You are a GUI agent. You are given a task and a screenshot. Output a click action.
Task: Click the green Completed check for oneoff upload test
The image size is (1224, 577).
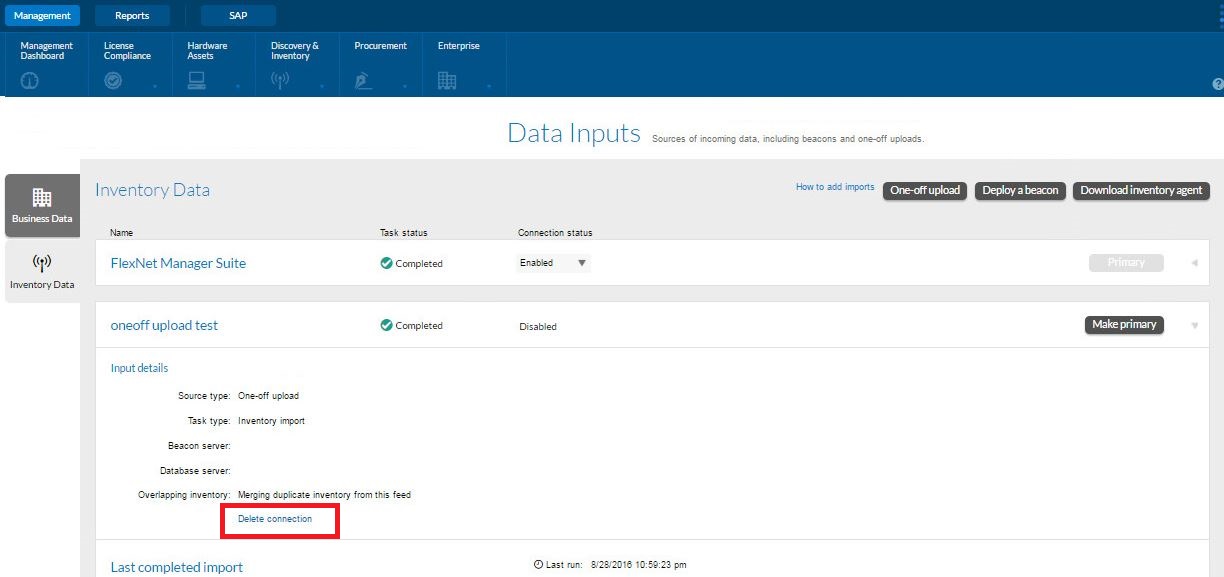tap(386, 326)
